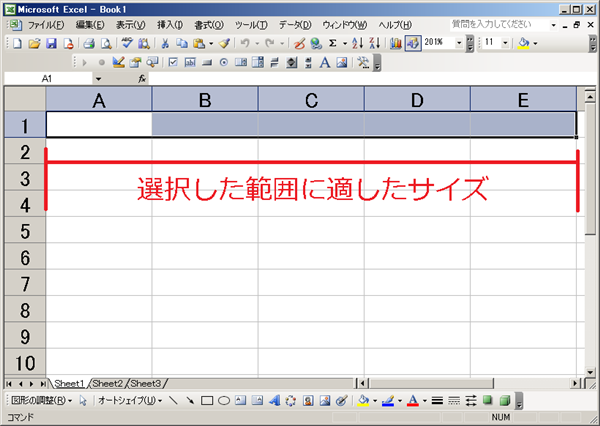Click the last sheet navigation arrow
600x426 pixels.
click(x=42, y=384)
